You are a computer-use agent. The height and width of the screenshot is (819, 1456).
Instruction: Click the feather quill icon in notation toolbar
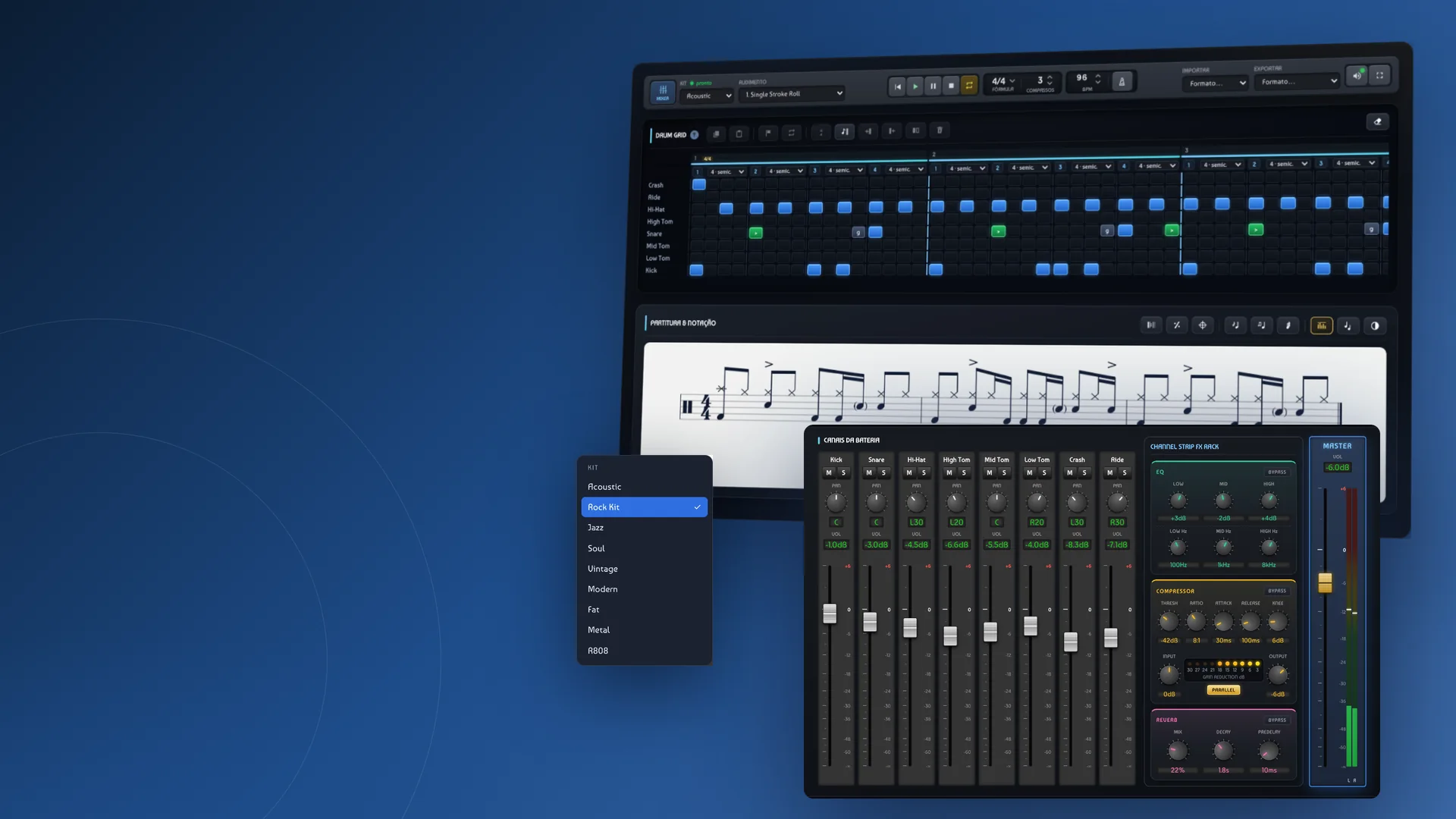coord(1288,325)
